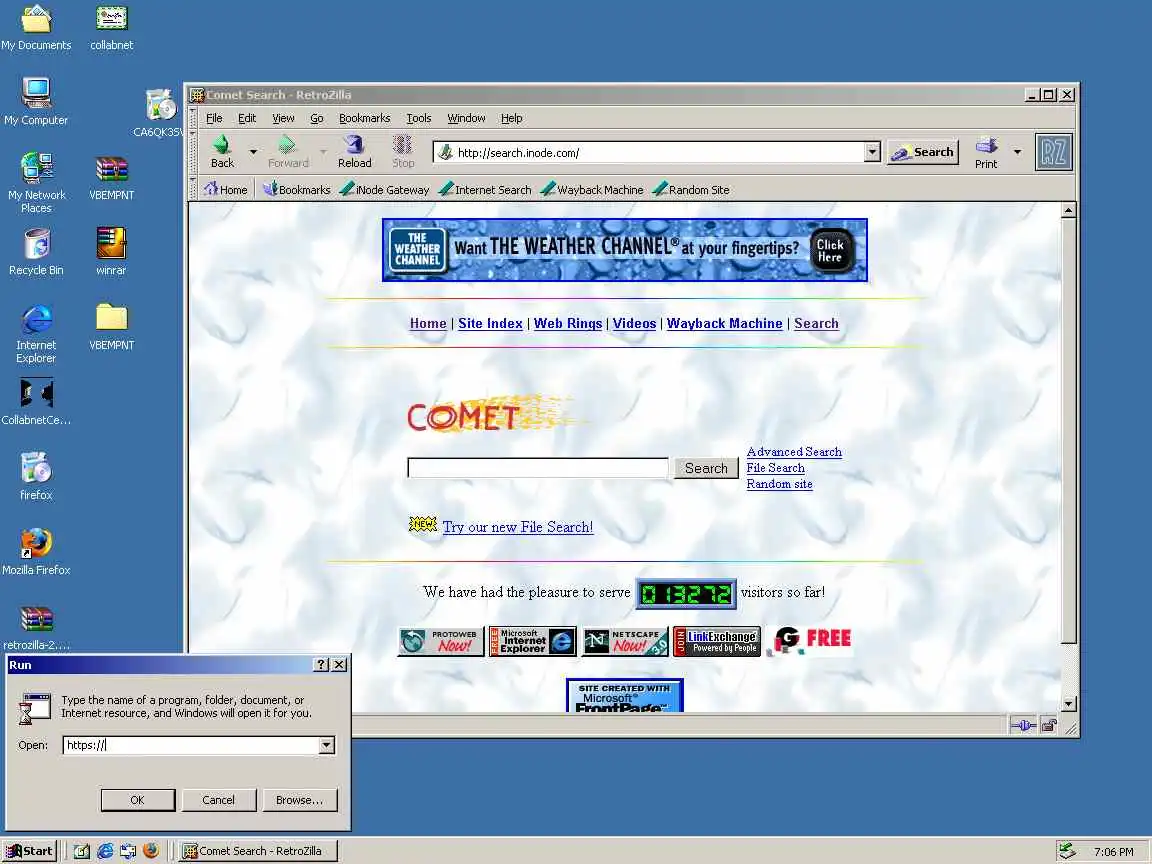Follow the Try our new File Search link
1152x864 pixels.
518,527
